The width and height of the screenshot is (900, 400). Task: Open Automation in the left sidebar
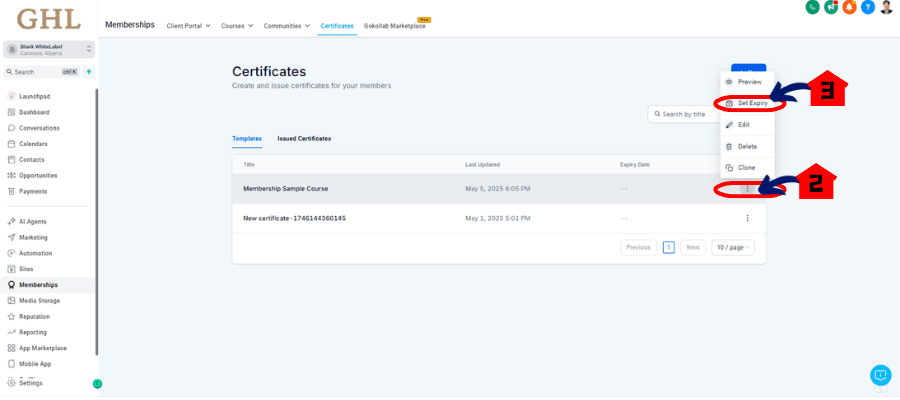35,253
